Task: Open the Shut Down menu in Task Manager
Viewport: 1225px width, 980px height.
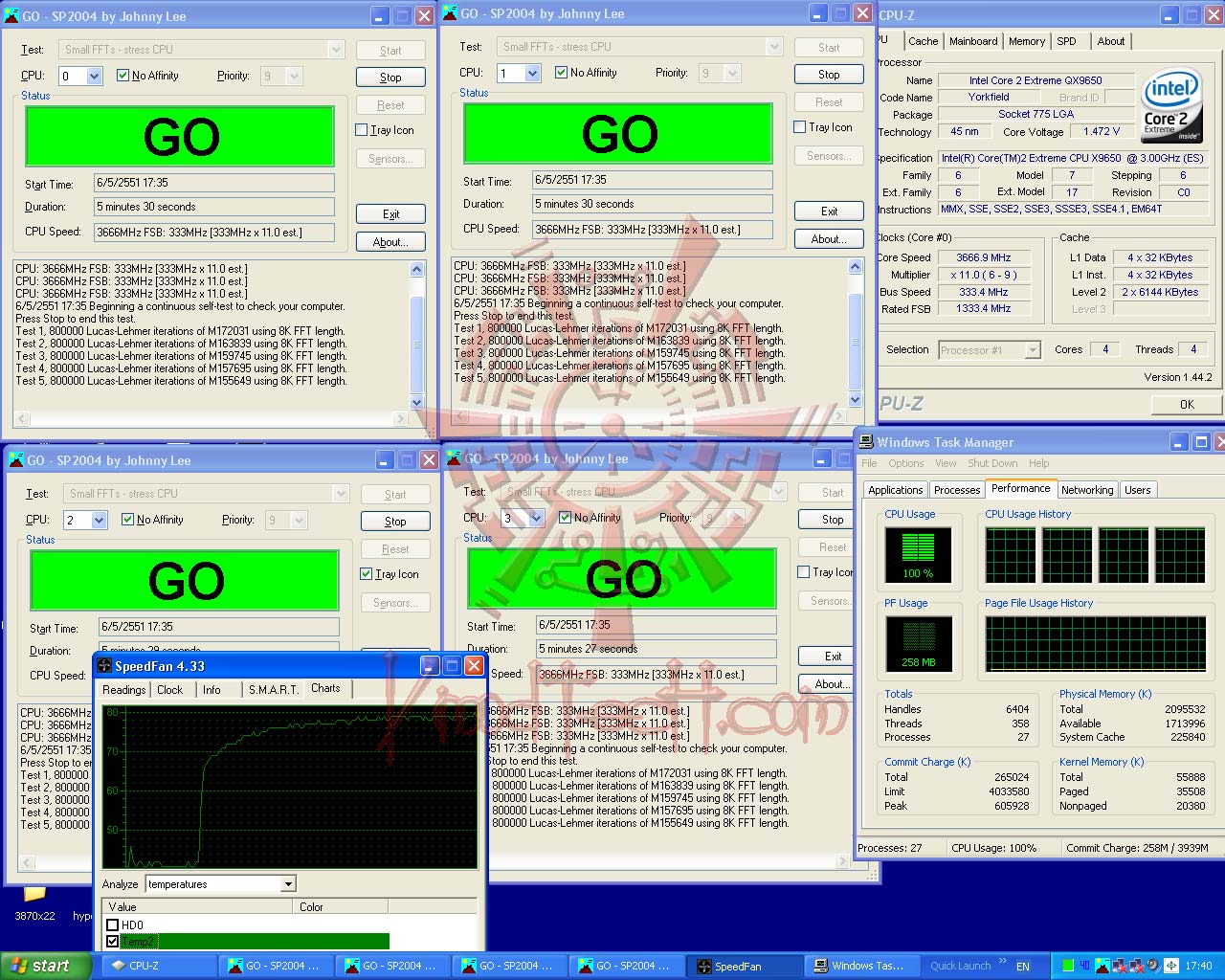Action: coord(992,463)
